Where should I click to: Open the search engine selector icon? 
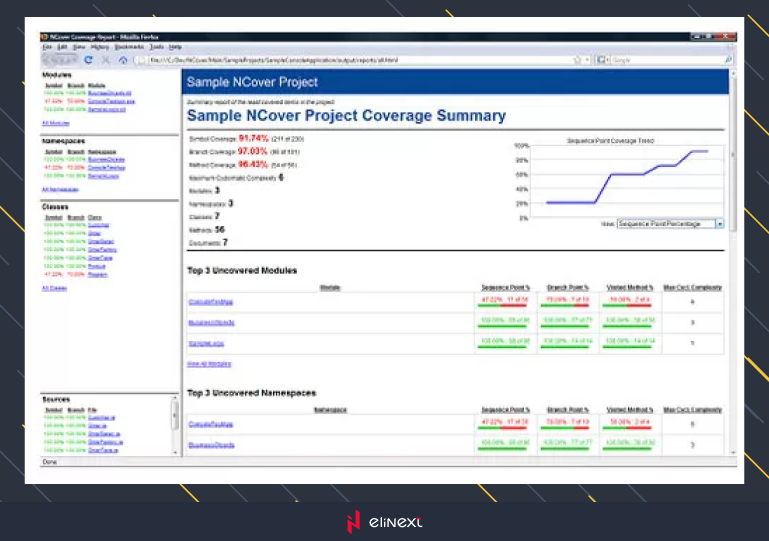[602, 60]
